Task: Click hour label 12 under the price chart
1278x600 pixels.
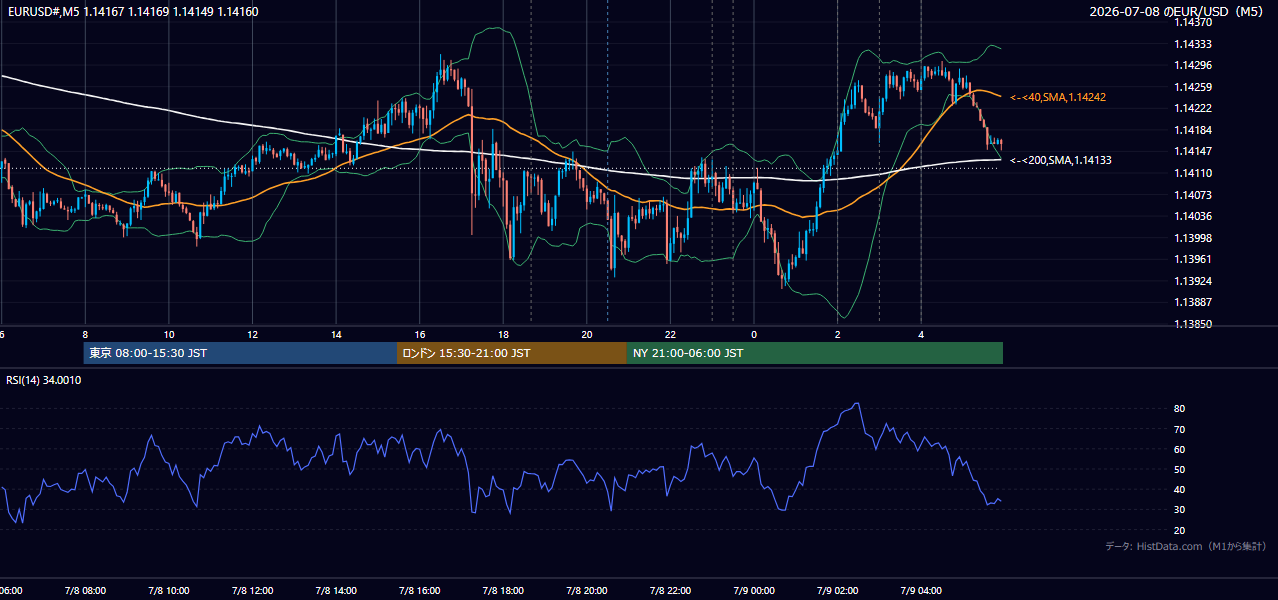Action: coord(253,334)
